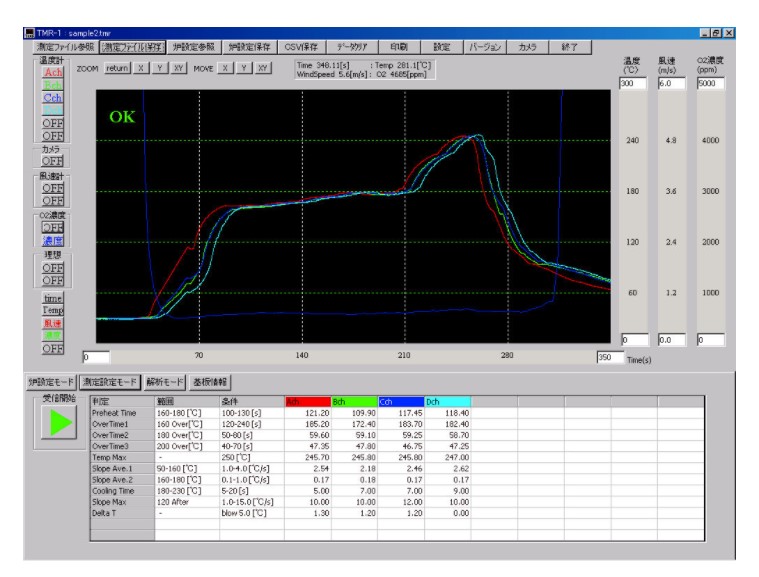Switch to 測定設定モード tab
This screenshot has width=759, height=577.
click(x=109, y=382)
